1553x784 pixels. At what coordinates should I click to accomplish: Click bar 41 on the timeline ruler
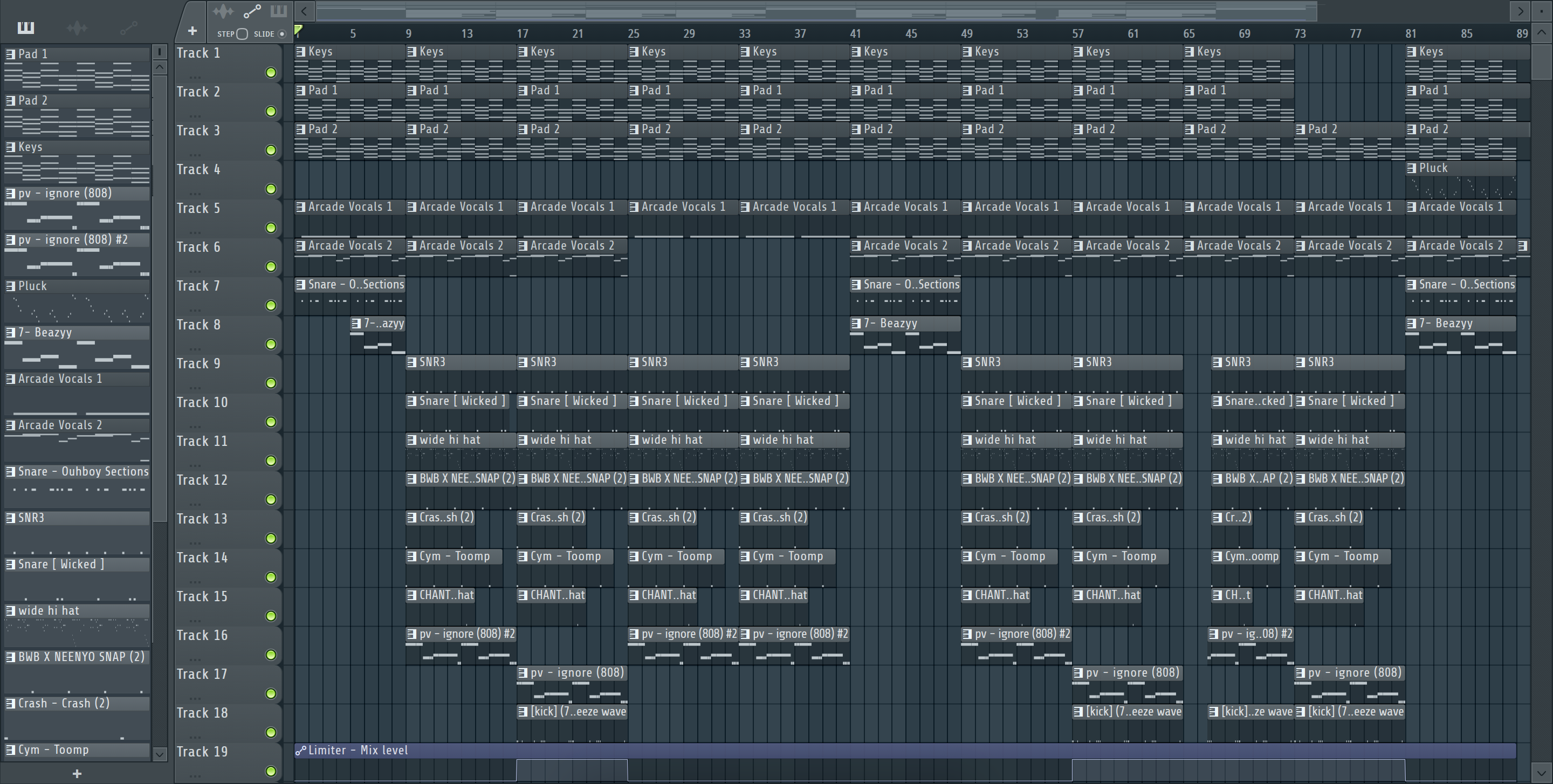[855, 34]
